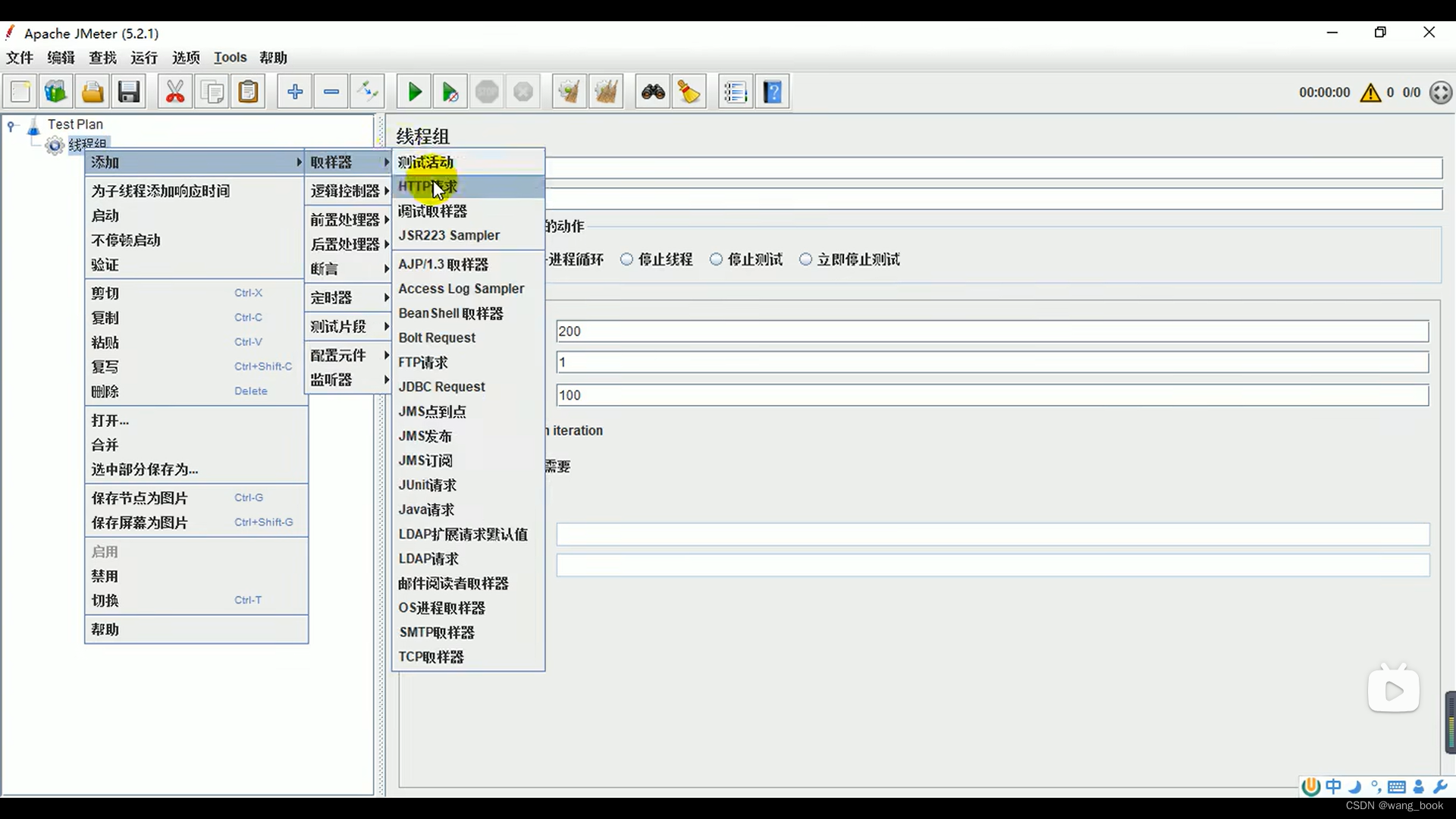The image size is (1456, 819).
Task: Open the 选项 menu
Action: tap(186, 58)
